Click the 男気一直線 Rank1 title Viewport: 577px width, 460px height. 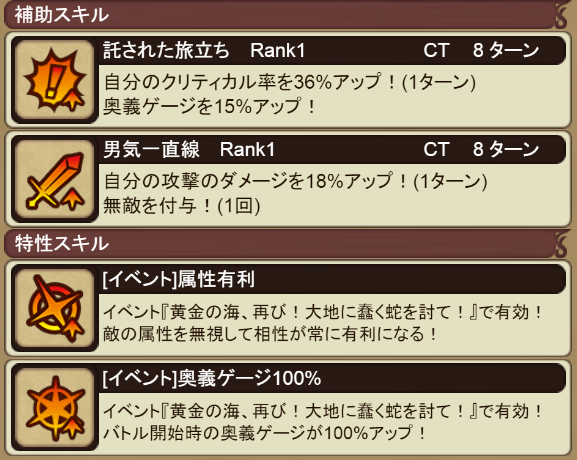[189, 150]
